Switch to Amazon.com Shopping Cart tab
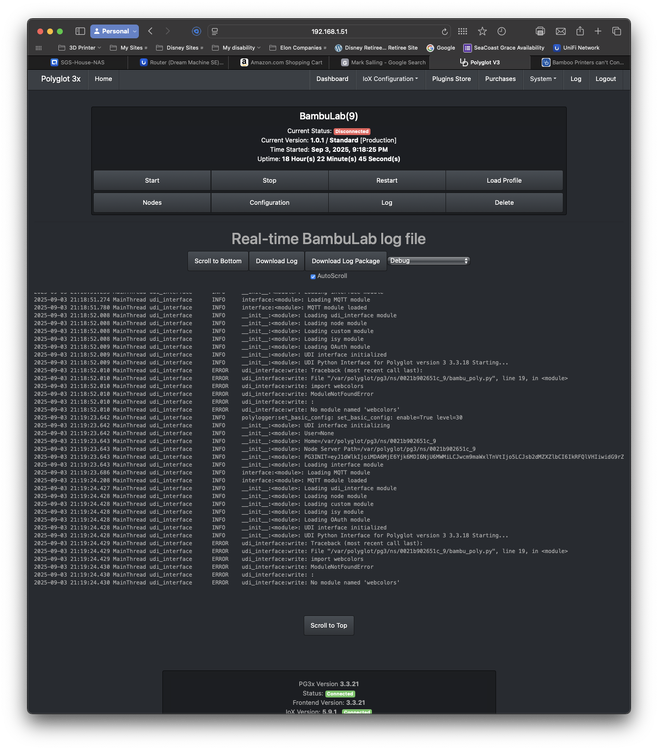The width and height of the screenshot is (658, 750). pos(281,62)
